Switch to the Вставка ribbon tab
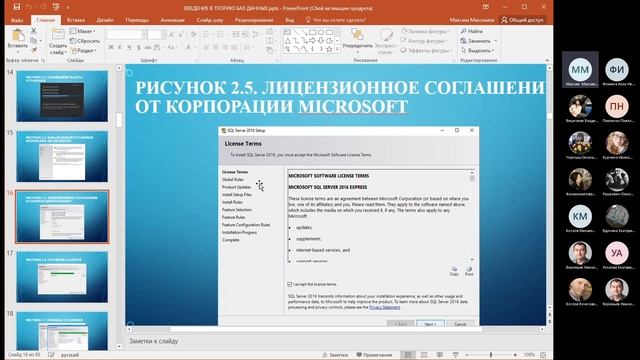The width and height of the screenshot is (640, 360). pyautogui.click(x=76, y=20)
